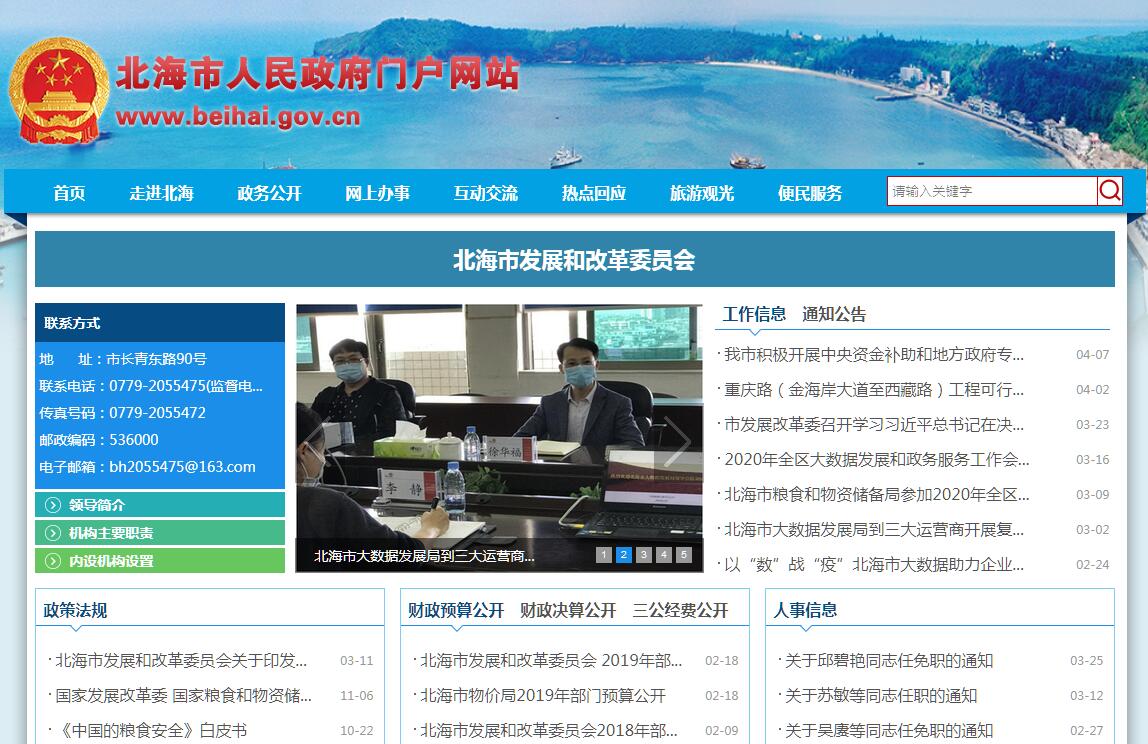The height and width of the screenshot is (744, 1148).
Task: Show the 三公经费公开 tab
Action: click(x=680, y=610)
